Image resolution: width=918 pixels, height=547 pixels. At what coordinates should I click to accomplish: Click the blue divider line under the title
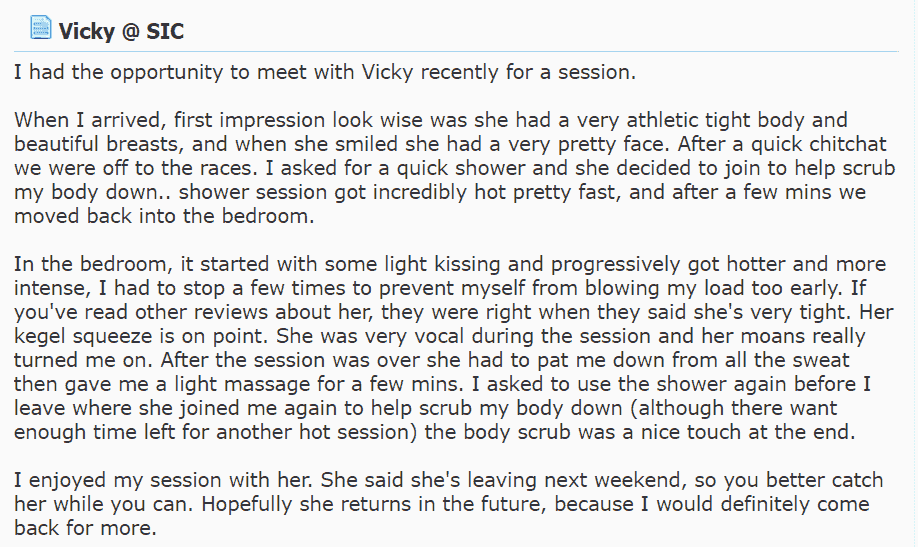pos(456,52)
